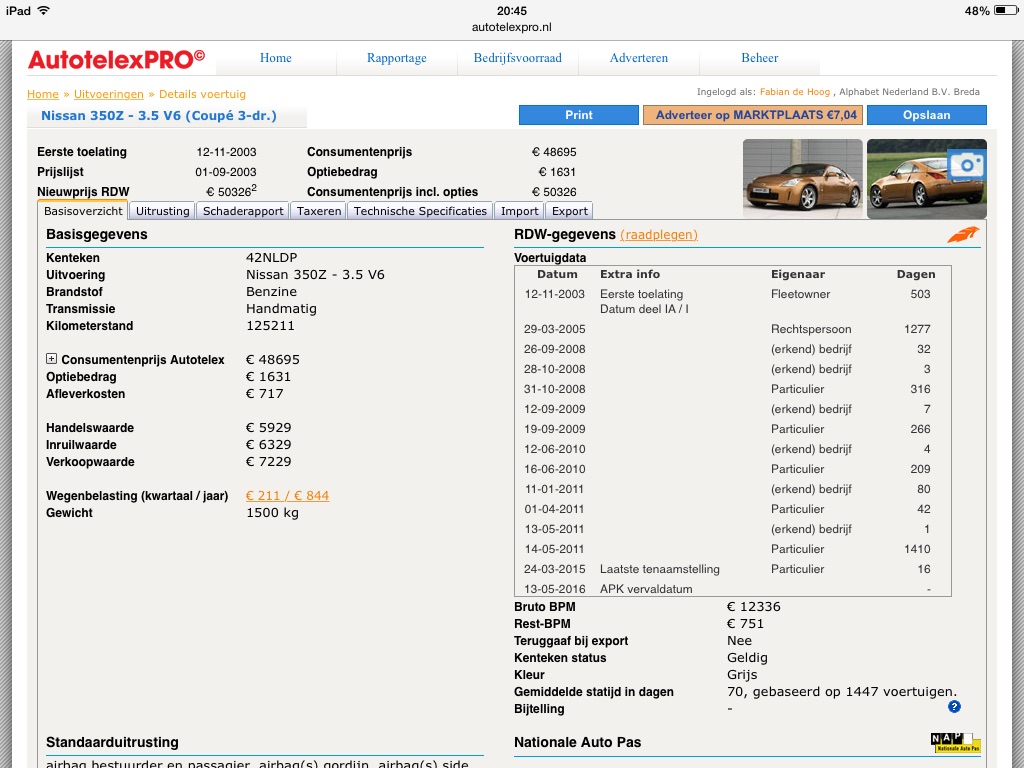Select the Inruilwaarde value € 6329
The width and height of the screenshot is (1024, 768).
268,445
